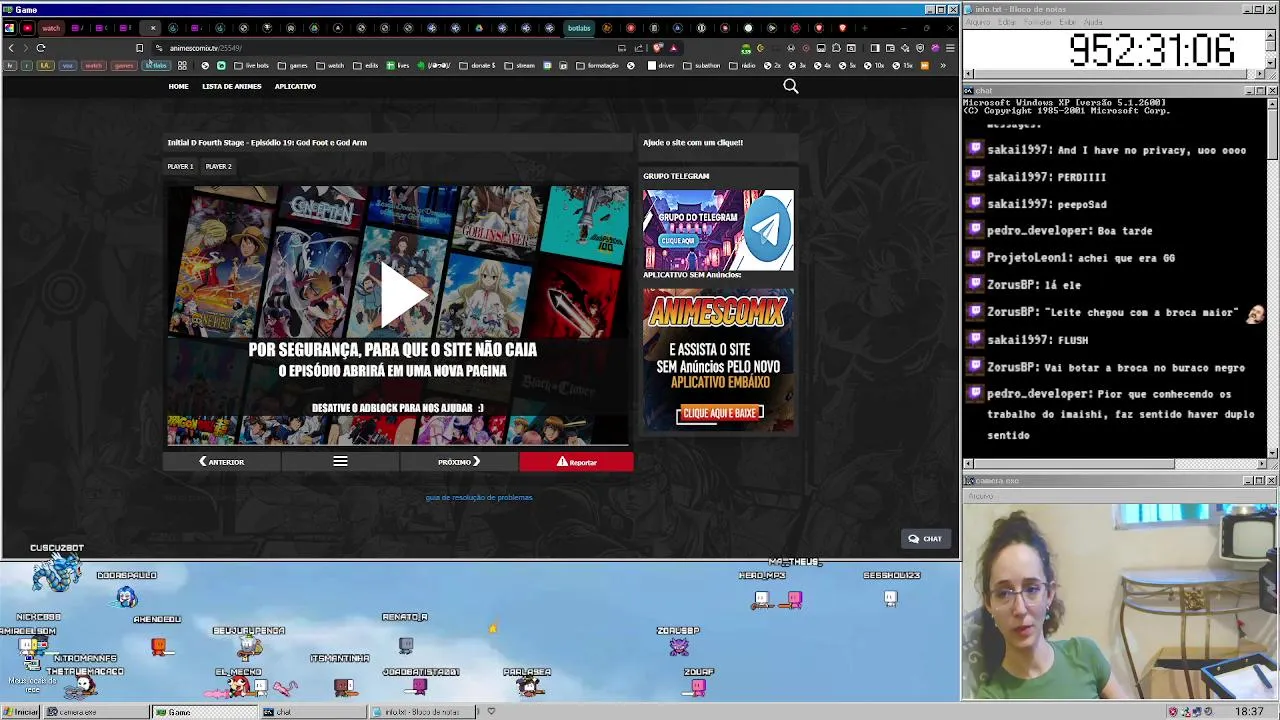Image resolution: width=1280 pixels, height=720 pixels.
Task: Click the 'lk tabs' bookmark pill
Action: point(155,66)
